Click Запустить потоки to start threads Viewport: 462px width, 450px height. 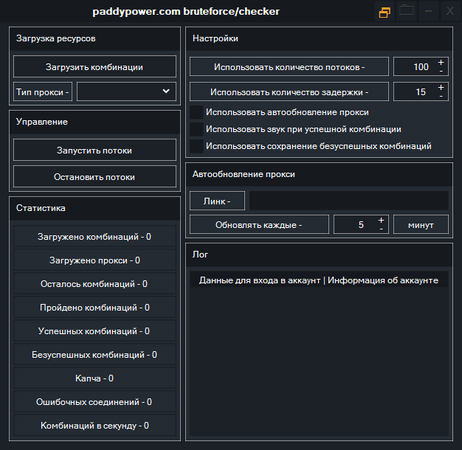coord(95,150)
